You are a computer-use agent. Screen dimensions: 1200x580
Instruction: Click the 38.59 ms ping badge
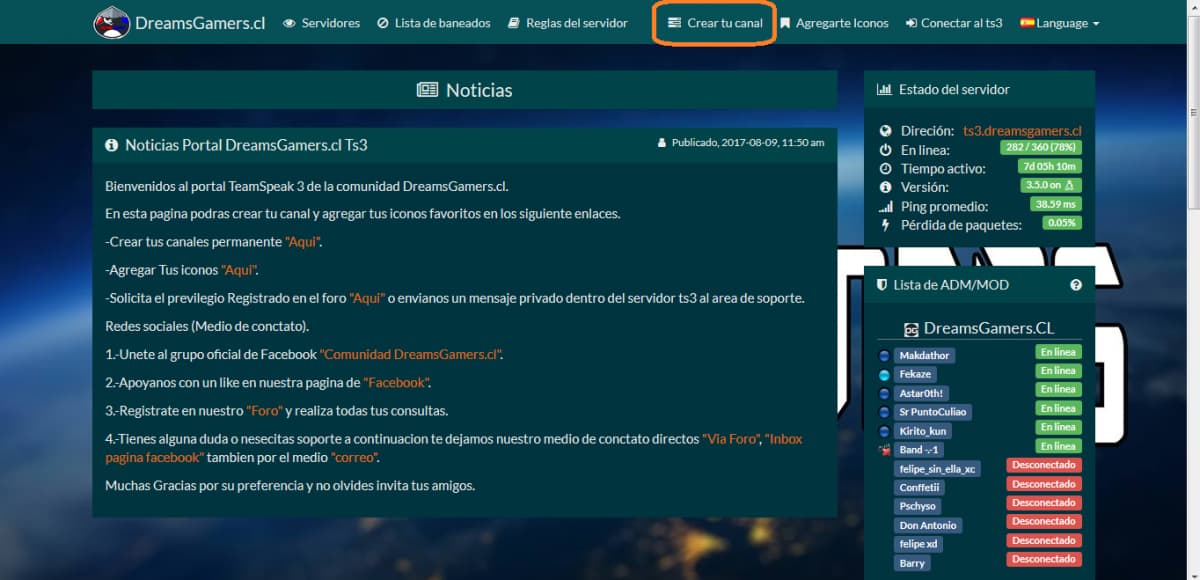click(1056, 204)
